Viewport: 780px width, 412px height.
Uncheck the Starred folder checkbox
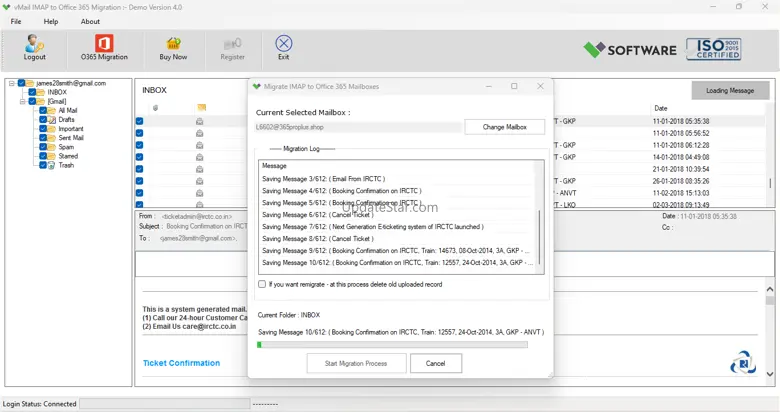tap(43, 156)
